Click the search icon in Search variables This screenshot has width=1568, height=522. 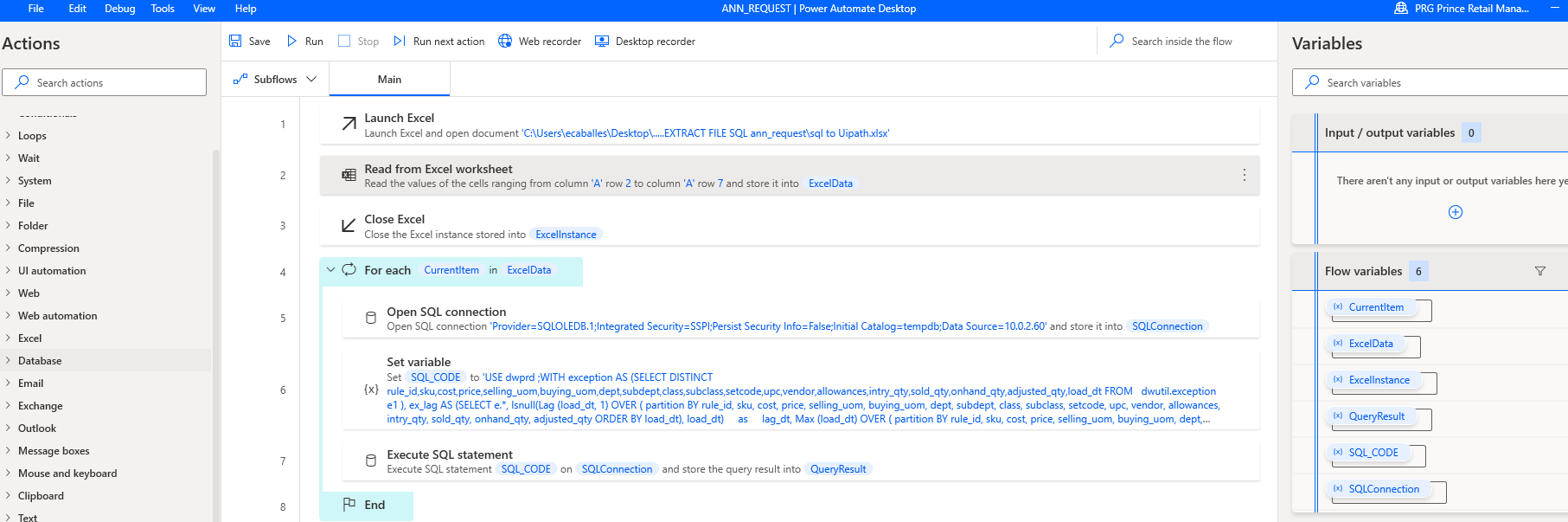coord(1312,82)
